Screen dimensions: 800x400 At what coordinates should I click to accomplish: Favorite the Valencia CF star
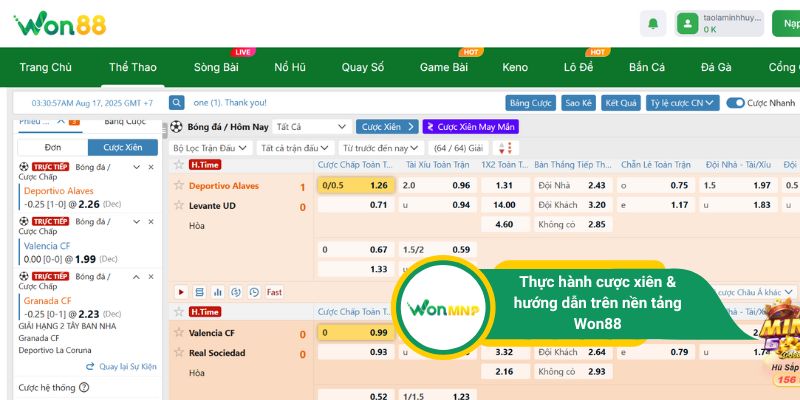click(179, 333)
